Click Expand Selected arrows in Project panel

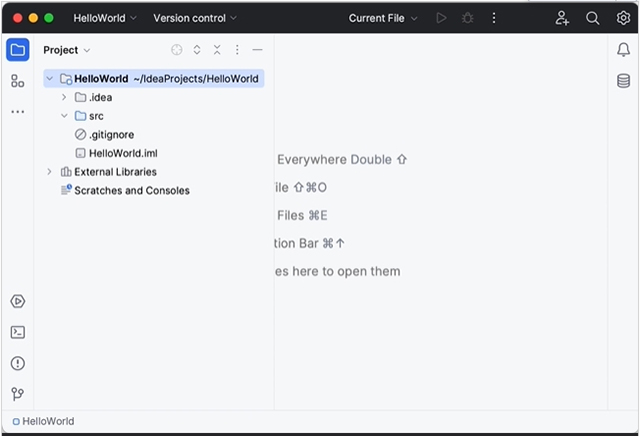click(x=197, y=50)
